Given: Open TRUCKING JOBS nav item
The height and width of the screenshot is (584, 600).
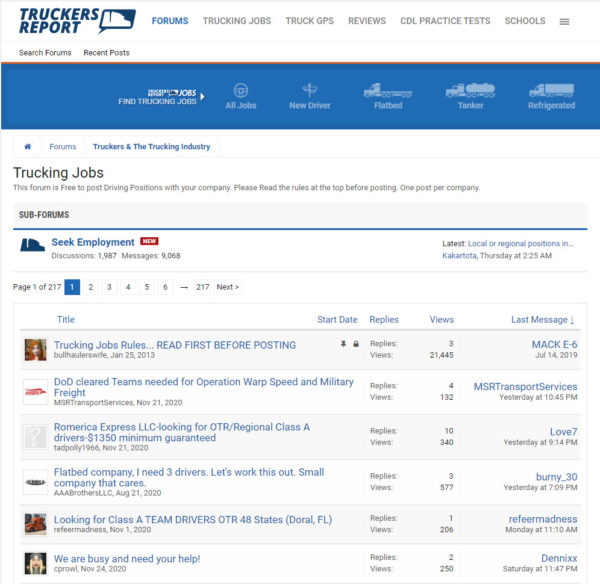Looking at the screenshot, I should [237, 21].
